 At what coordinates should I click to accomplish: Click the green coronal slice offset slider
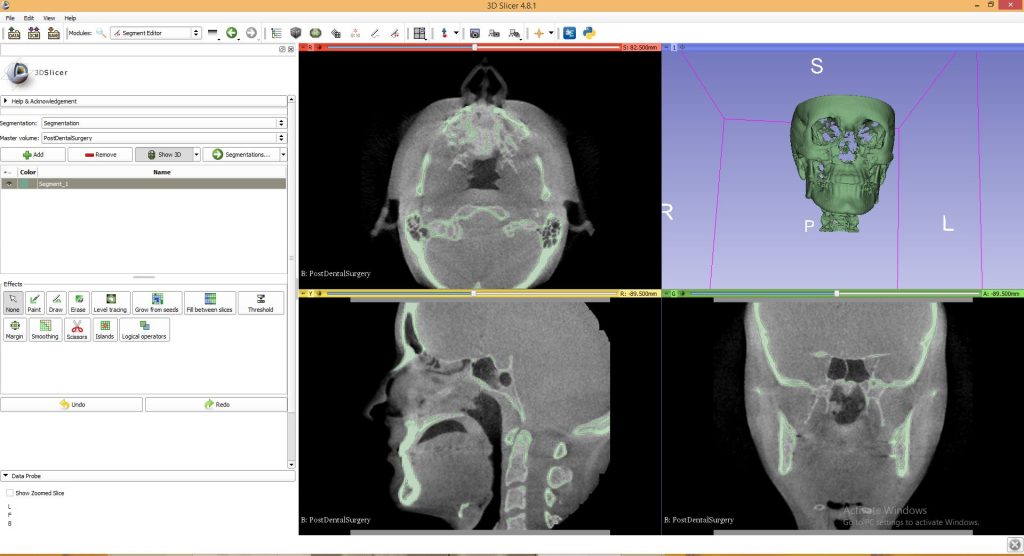pos(835,293)
